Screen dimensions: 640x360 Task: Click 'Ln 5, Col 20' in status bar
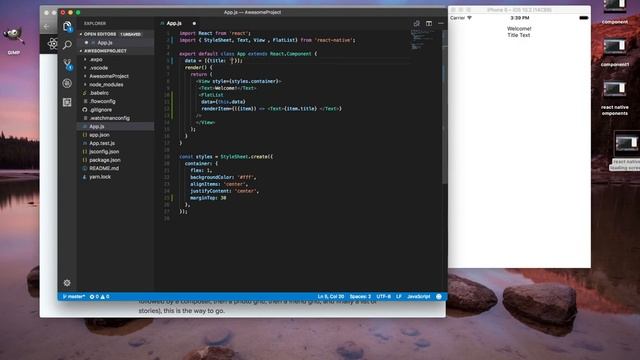coord(331,297)
